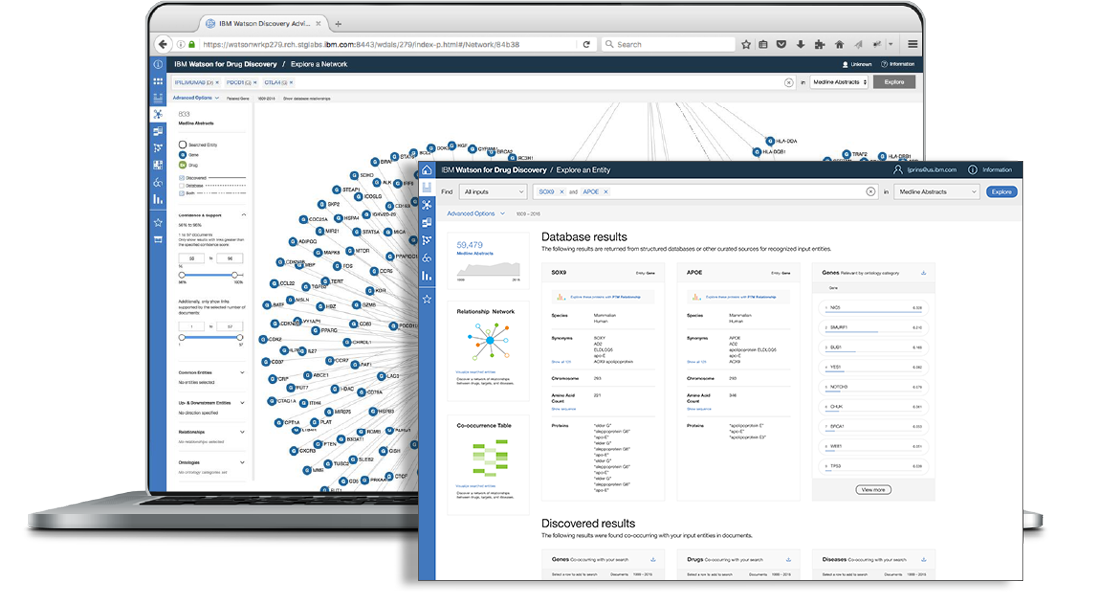This screenshot has height=604, width=1100.
Task: Expand Advanced Options in Explore an Entity
Action: tap(474, 213)
